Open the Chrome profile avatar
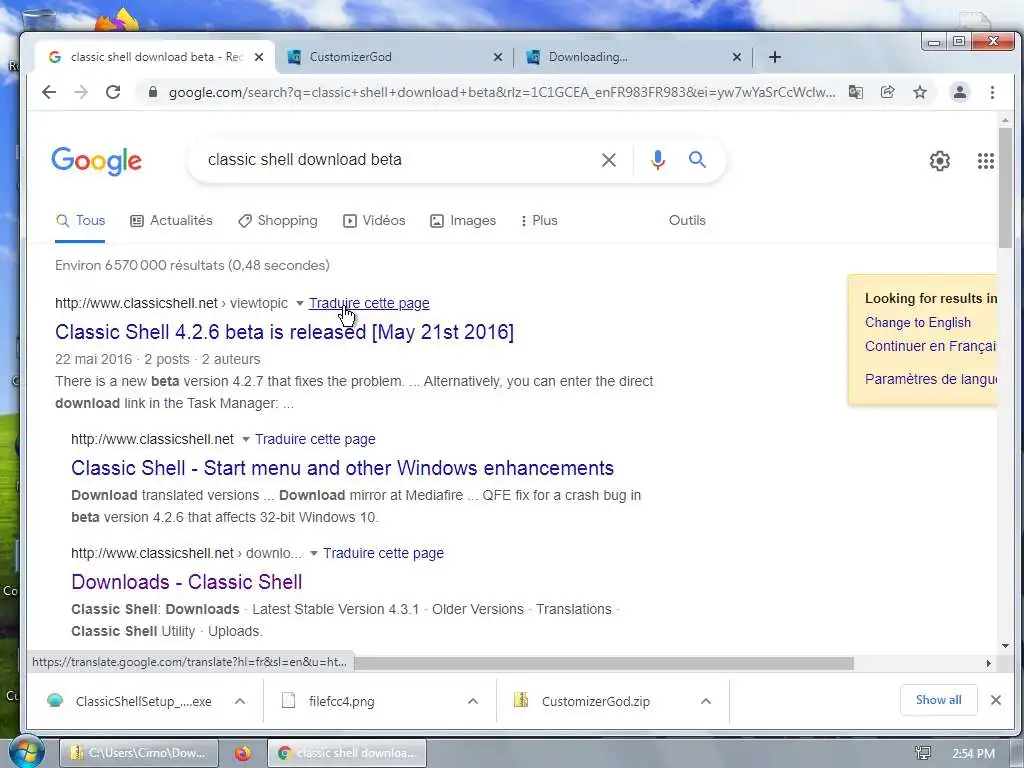The width and height of the screenshot is (1024, 768). [959, 92]
